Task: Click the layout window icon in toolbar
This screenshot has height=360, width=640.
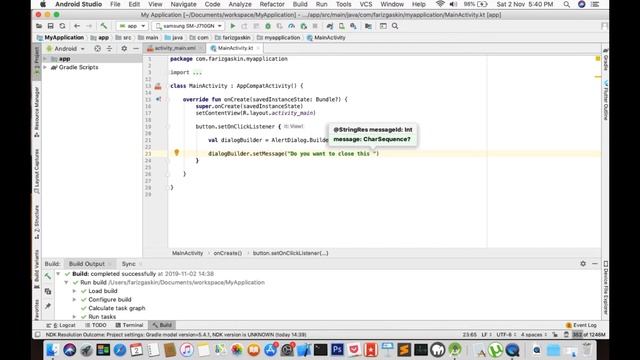Action: tap(383, 26)
